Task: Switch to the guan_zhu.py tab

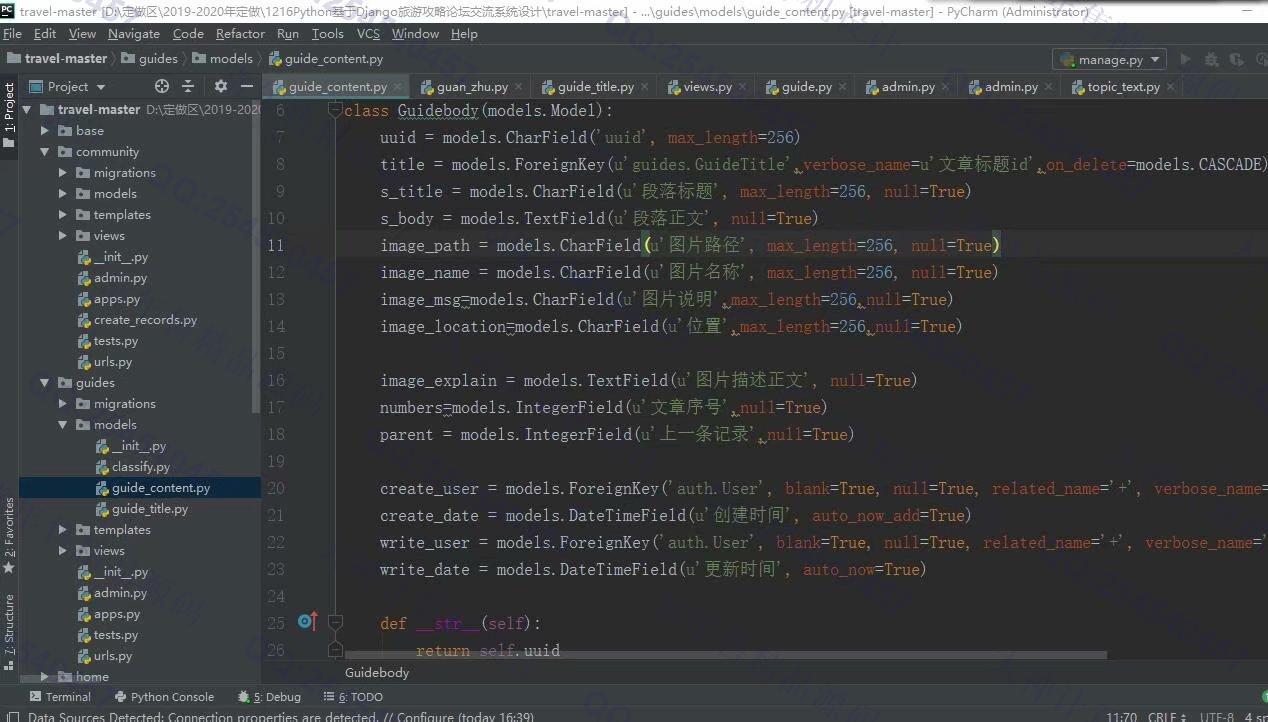Action: click(472, 87)
